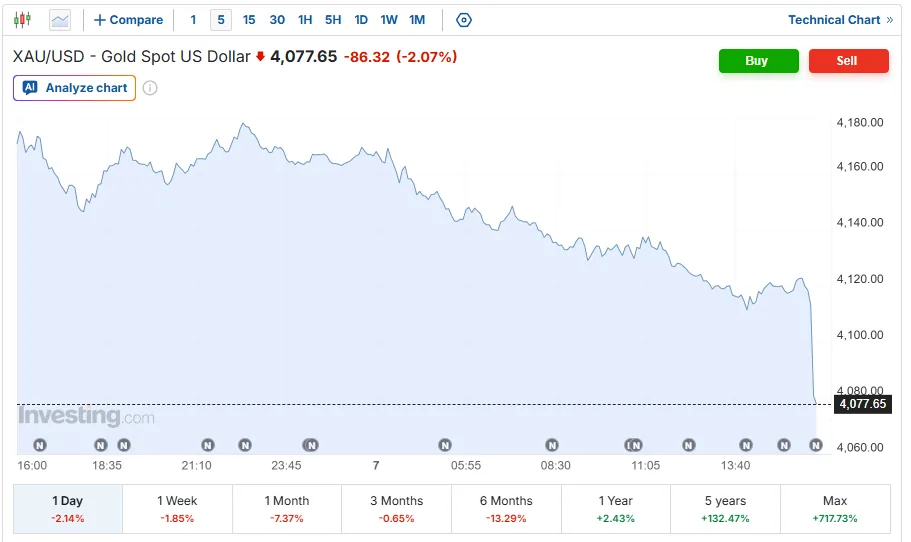Select the 30 minute interval
Screen dimensions: 911x542
pos(277,20)
